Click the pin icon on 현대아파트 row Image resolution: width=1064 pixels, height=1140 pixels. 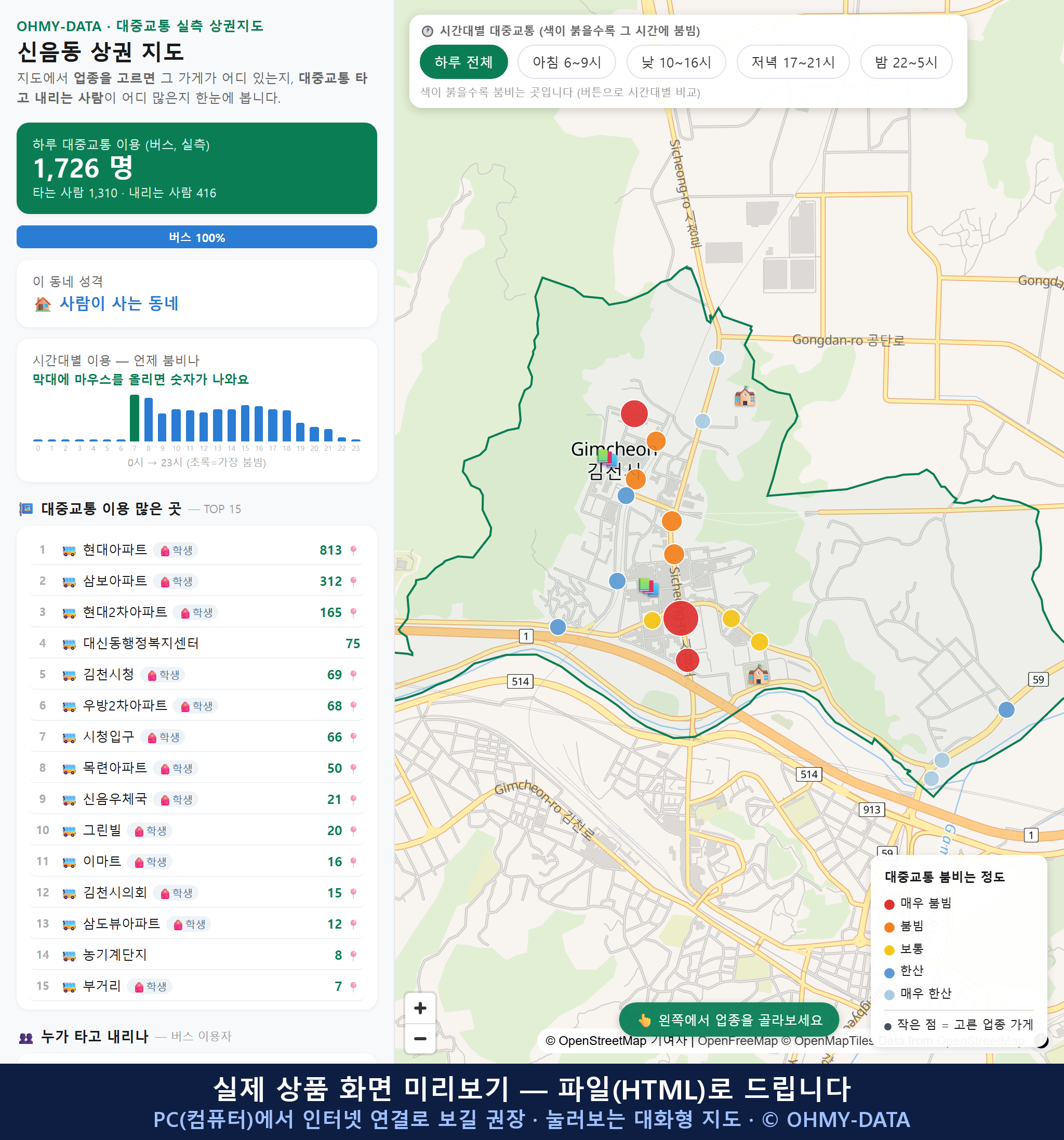point(353,551)
